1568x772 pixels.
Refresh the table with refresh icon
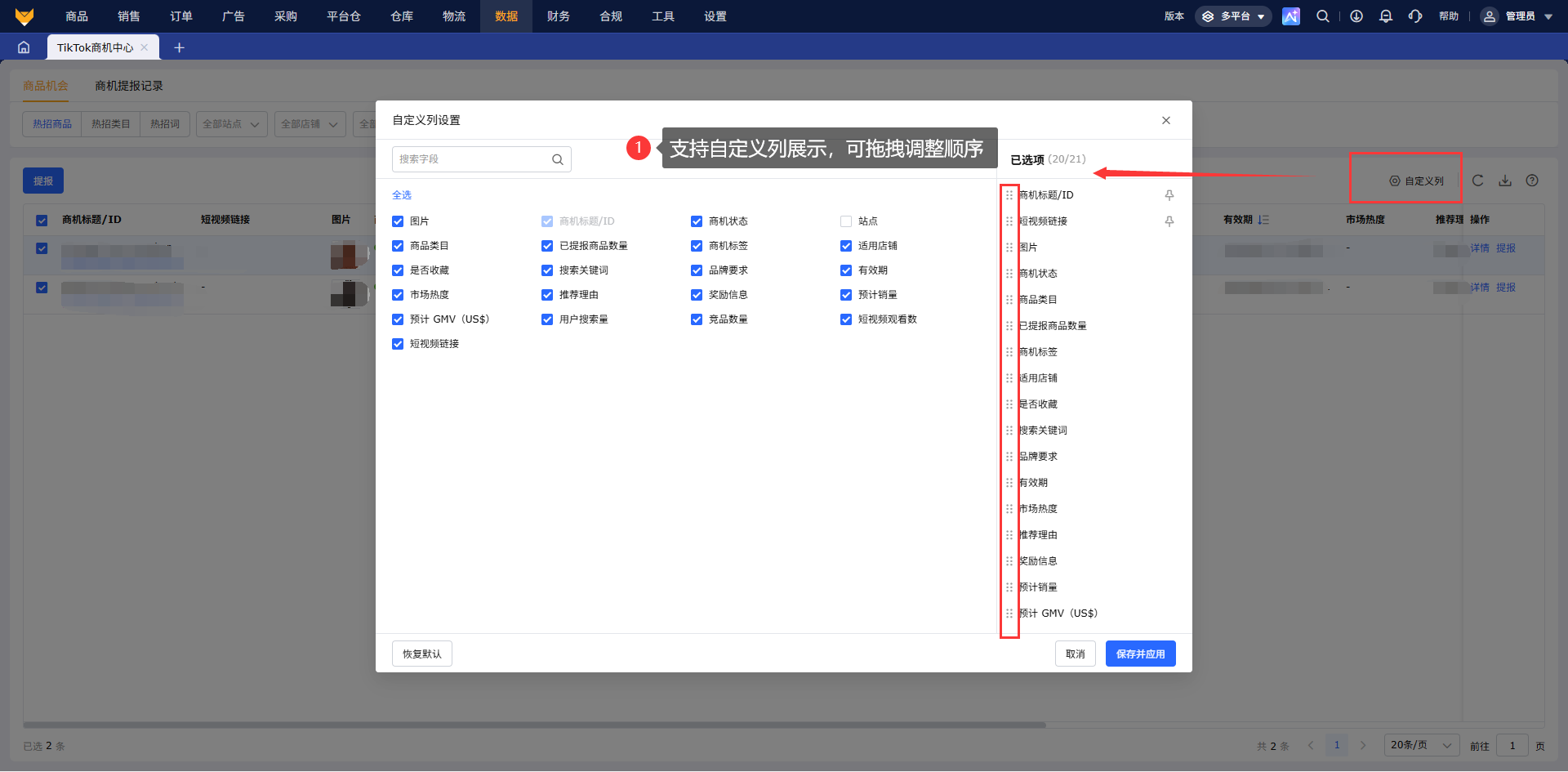(x=1477, y=181)
